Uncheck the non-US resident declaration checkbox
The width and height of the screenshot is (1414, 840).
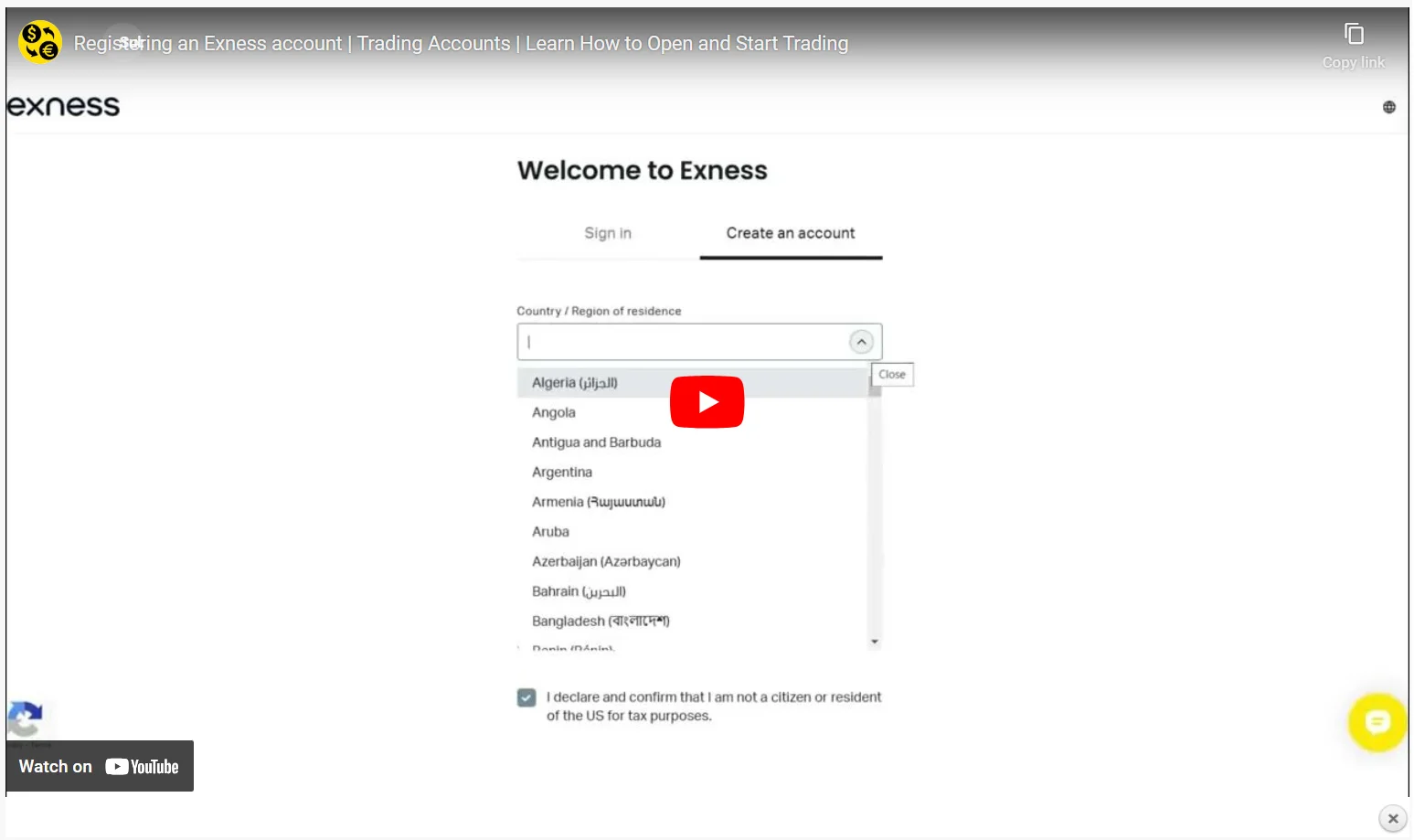pyautogui.click(x=526, y=697)
